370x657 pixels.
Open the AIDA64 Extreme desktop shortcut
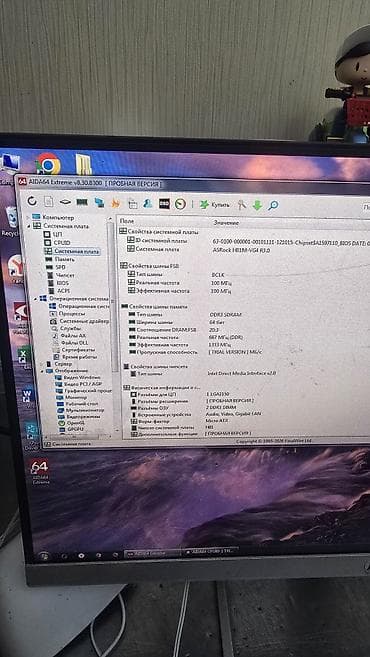click(40, 472)
